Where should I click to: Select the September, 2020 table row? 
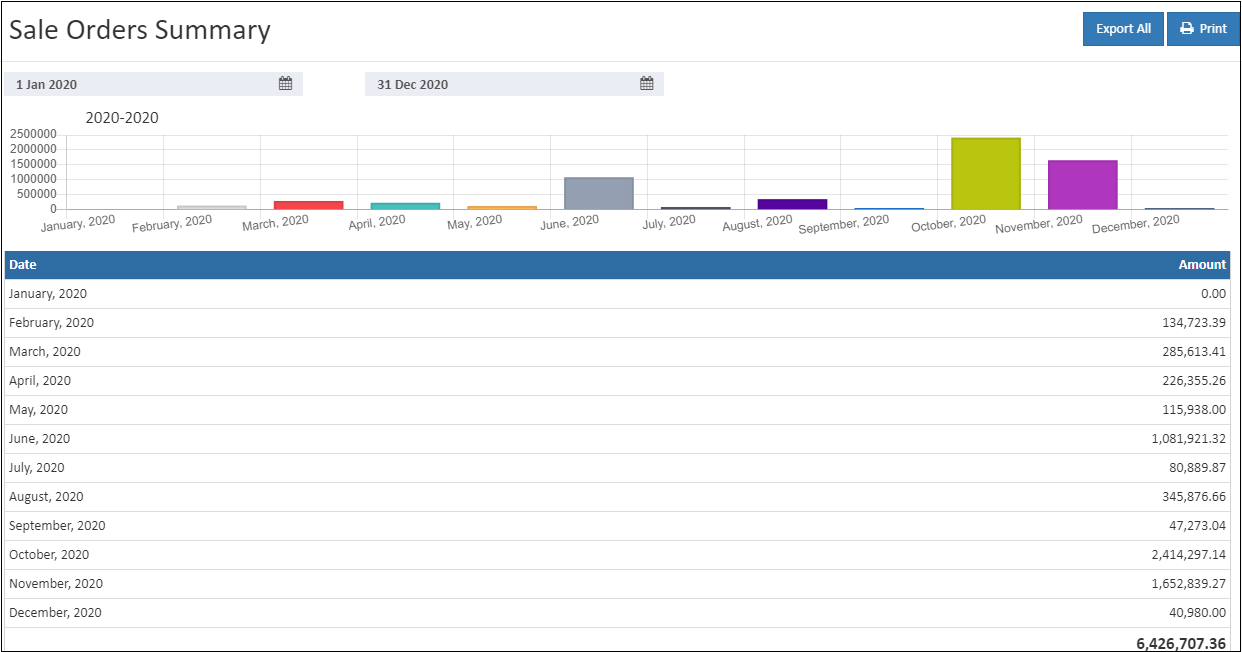tap(617, 526)
